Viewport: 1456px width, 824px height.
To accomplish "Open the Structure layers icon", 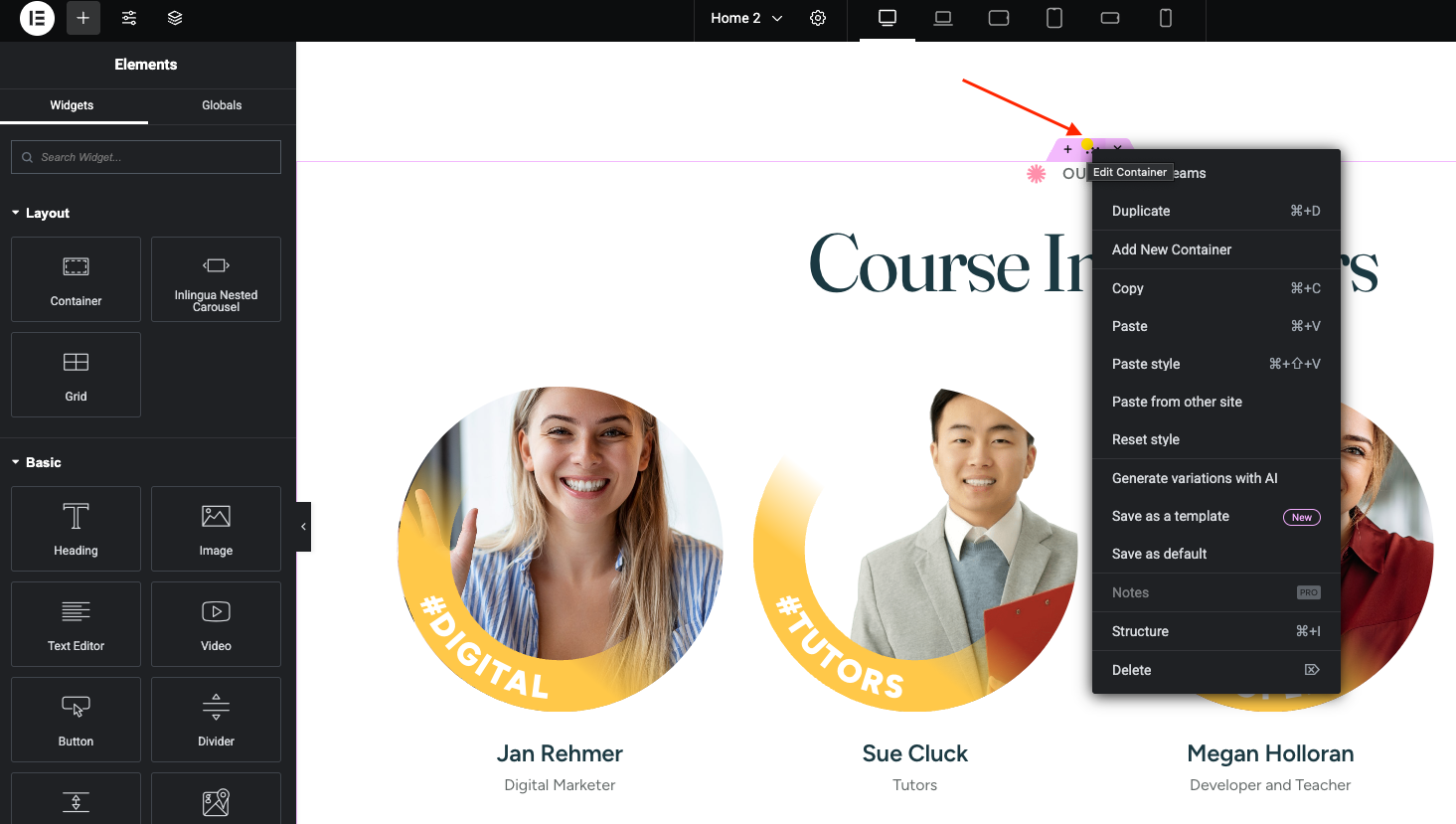I will 175,18.
